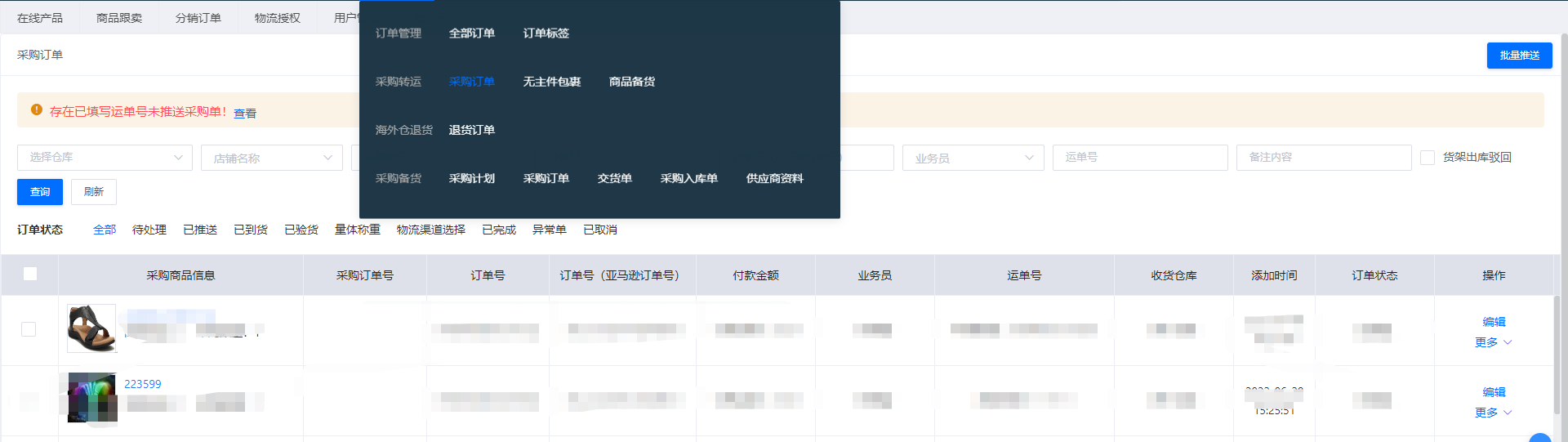The height and width of the screenshot is (442, 1568).
Task: Open the colorful product thumbnail in second row
Action: 91,398
